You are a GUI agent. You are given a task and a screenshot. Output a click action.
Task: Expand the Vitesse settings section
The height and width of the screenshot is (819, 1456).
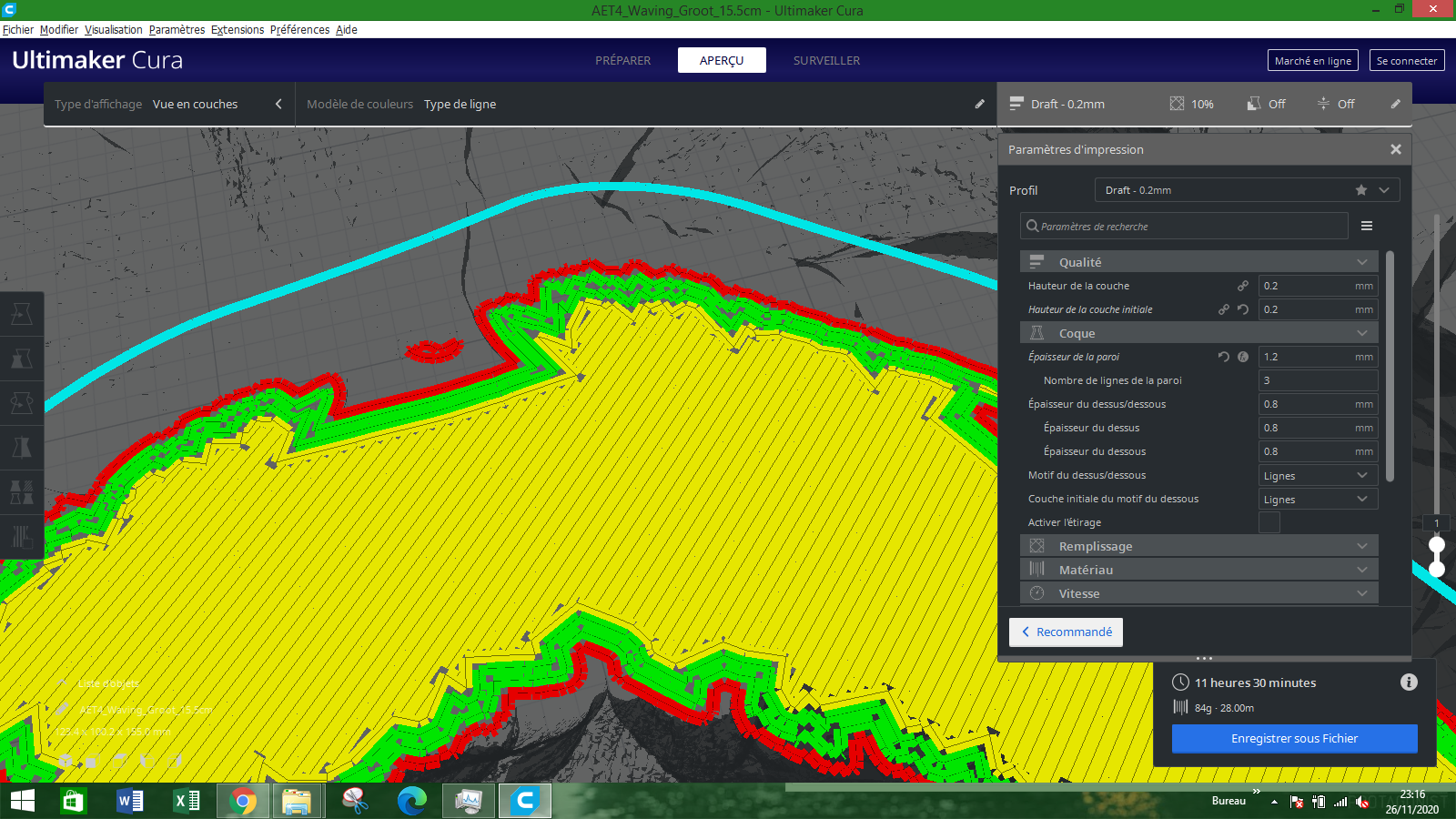click(x=1198, y=593)
